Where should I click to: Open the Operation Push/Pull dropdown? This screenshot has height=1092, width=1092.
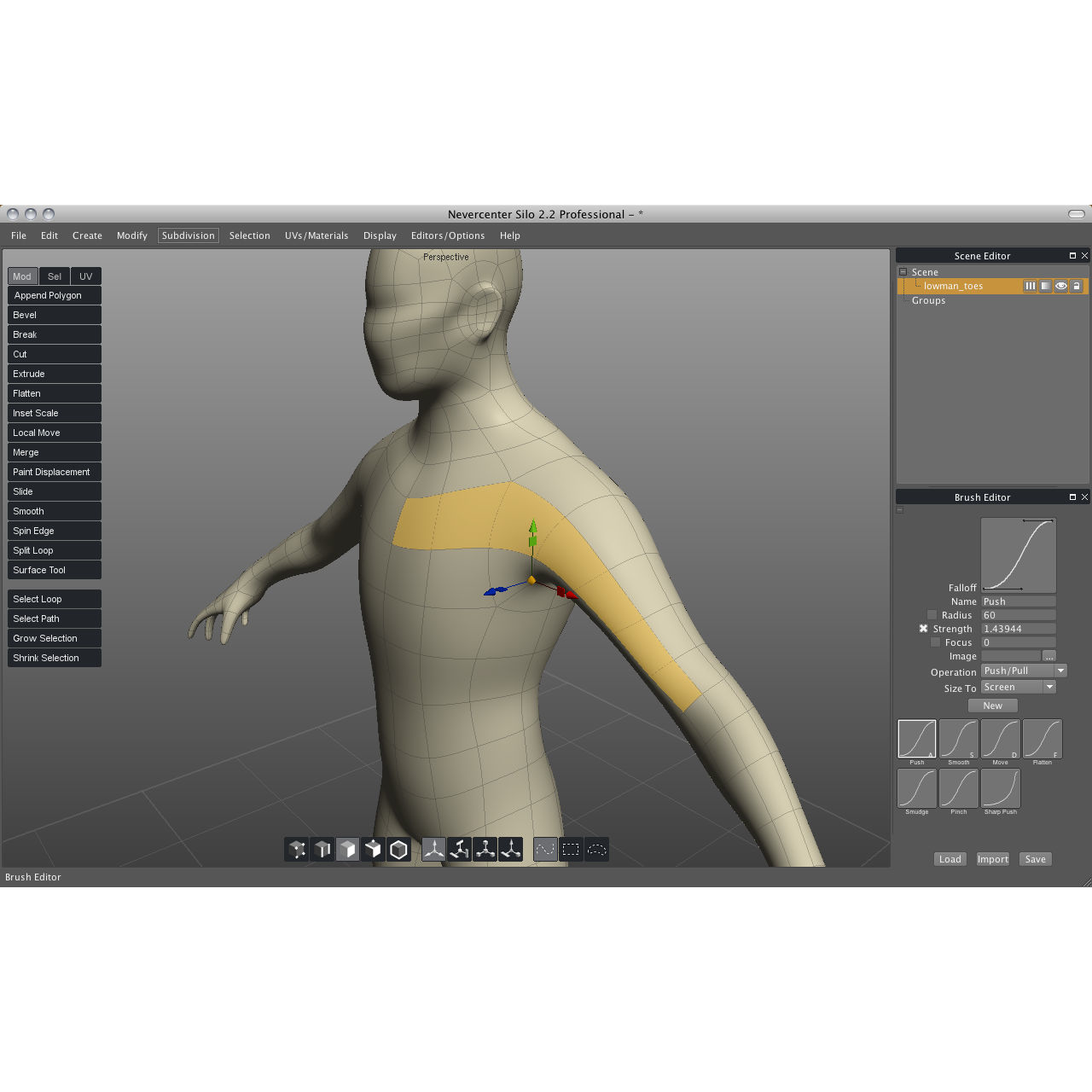point(1024,671)
